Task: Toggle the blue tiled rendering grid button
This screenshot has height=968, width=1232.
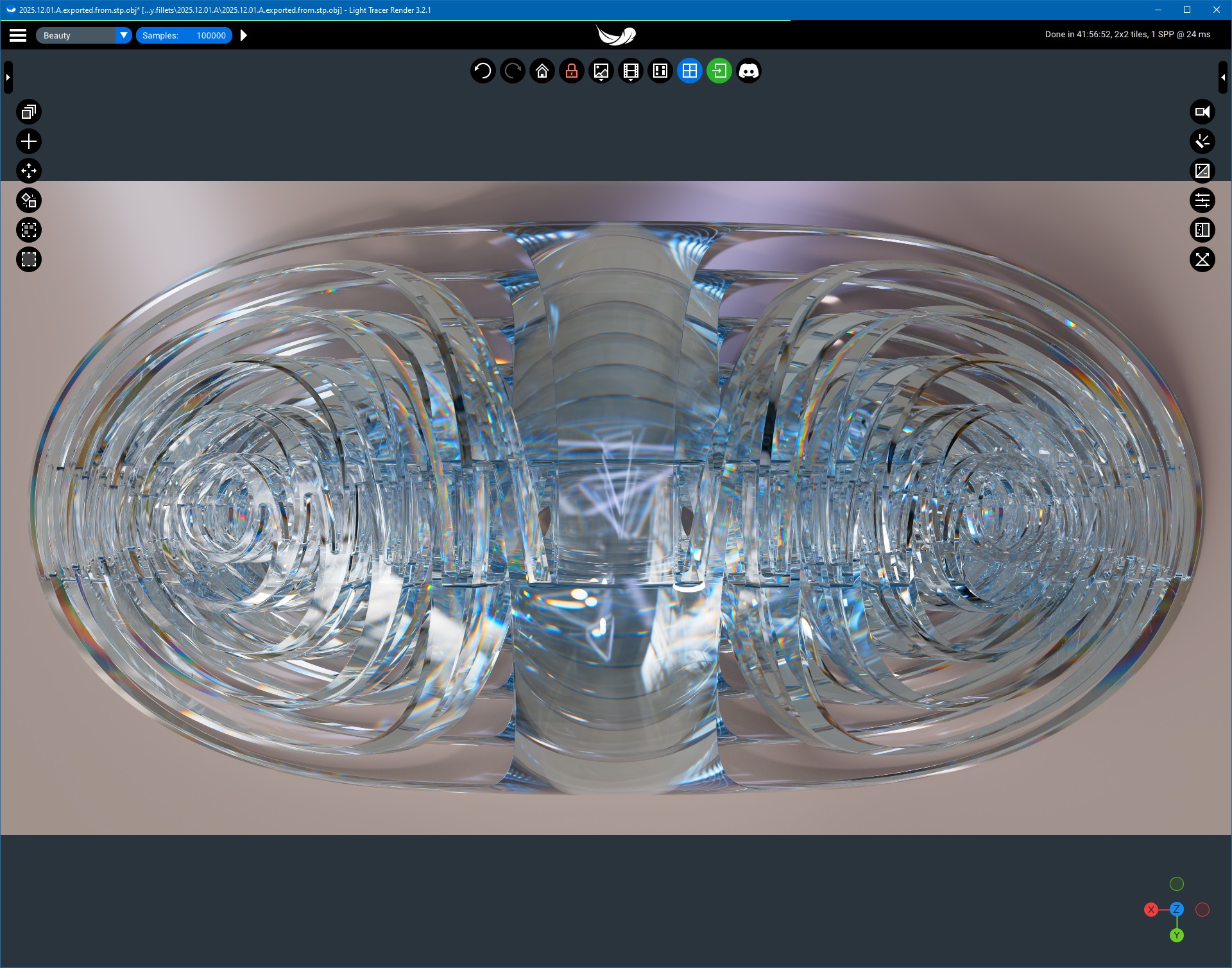Action: point(689,71)
